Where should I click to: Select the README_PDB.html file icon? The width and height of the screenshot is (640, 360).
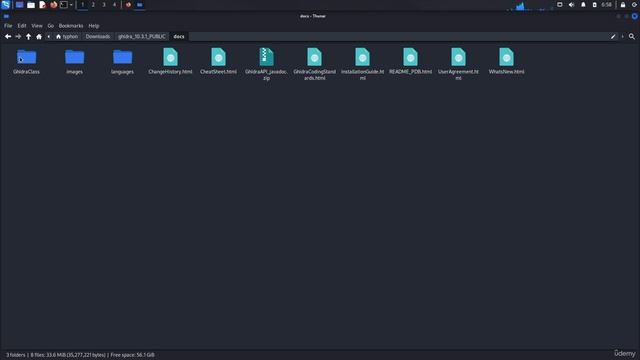pos(410,57)
